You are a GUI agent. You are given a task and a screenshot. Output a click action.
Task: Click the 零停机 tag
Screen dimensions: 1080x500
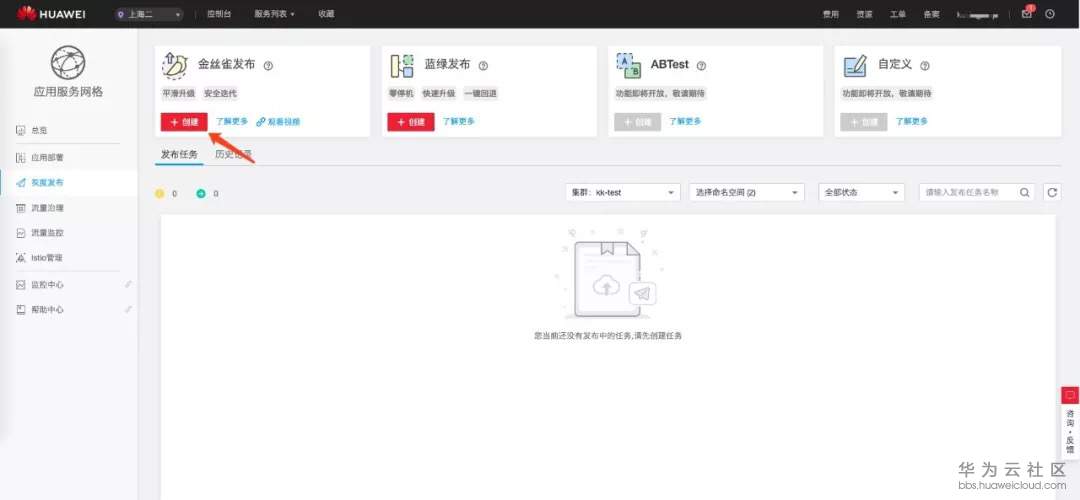(x=401, y=93)
